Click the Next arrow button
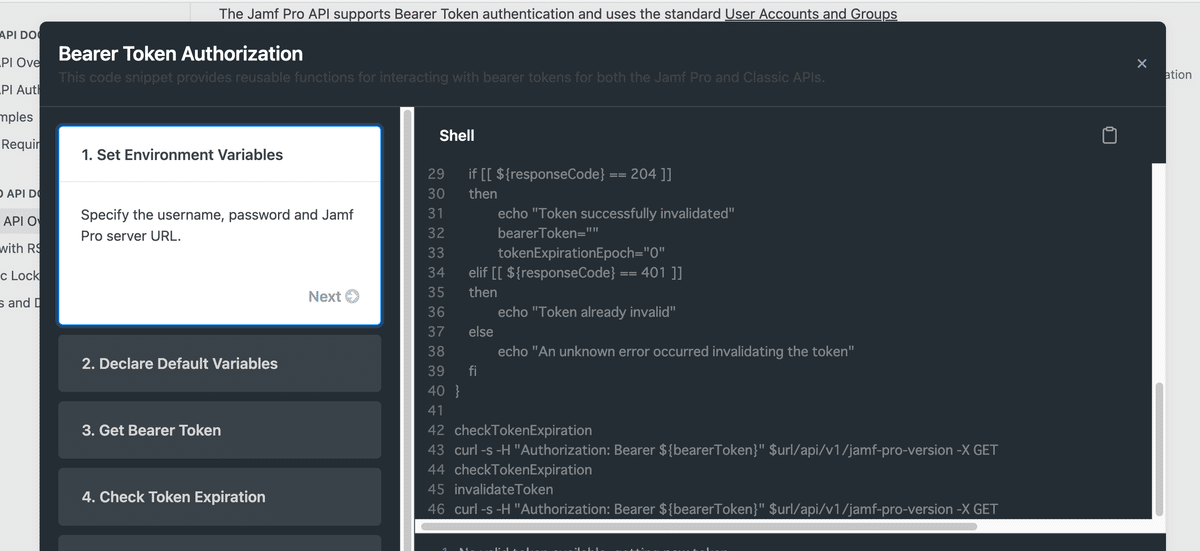 pos(334,296)
